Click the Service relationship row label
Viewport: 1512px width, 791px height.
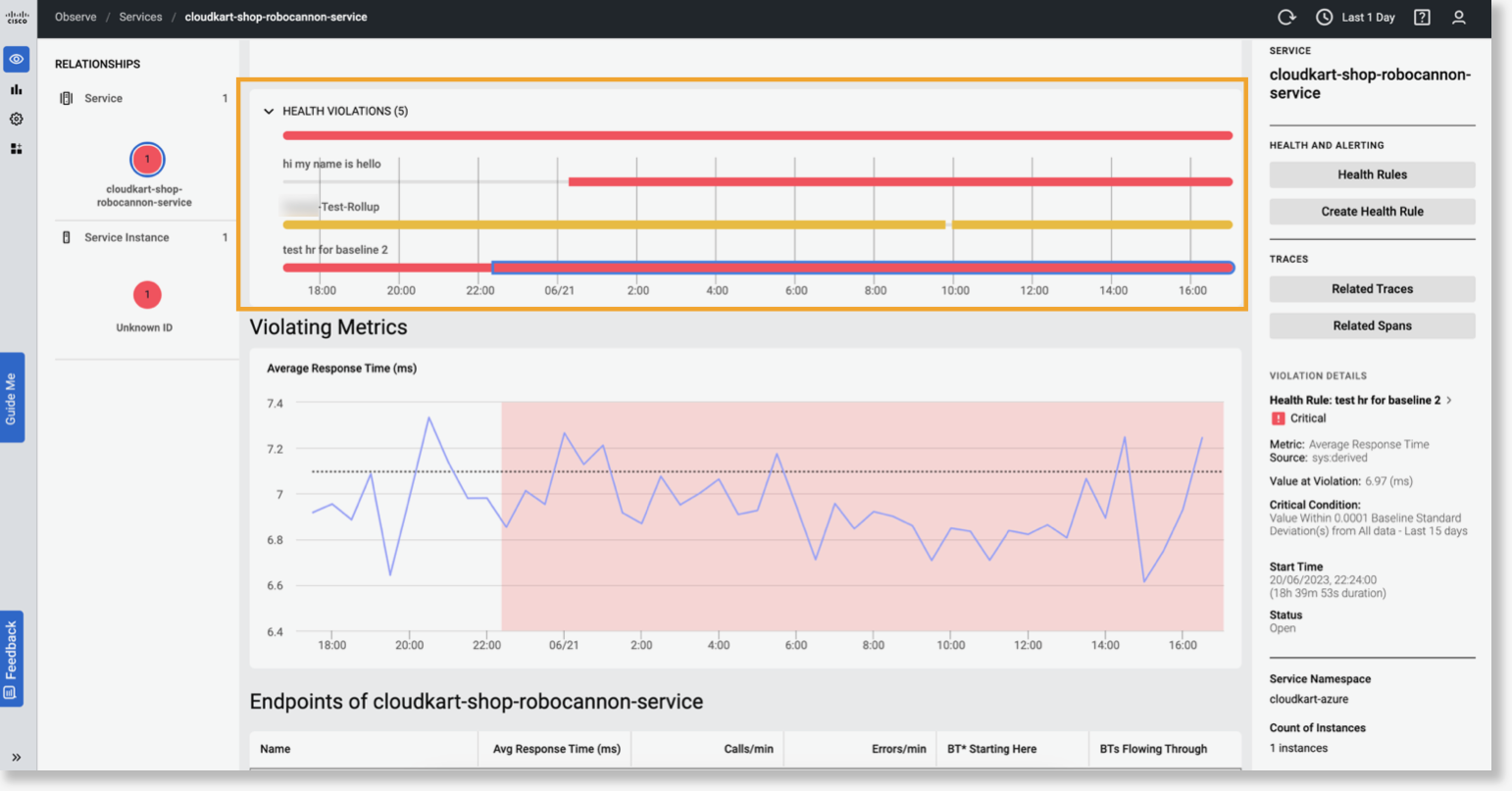[x=103, y=98]
